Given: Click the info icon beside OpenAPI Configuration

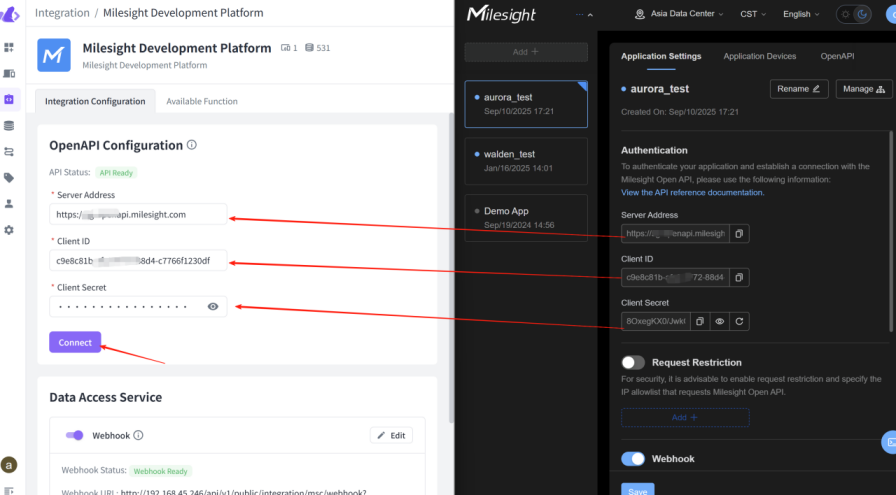Looking at the screenshot, I should tap(192, 145).
